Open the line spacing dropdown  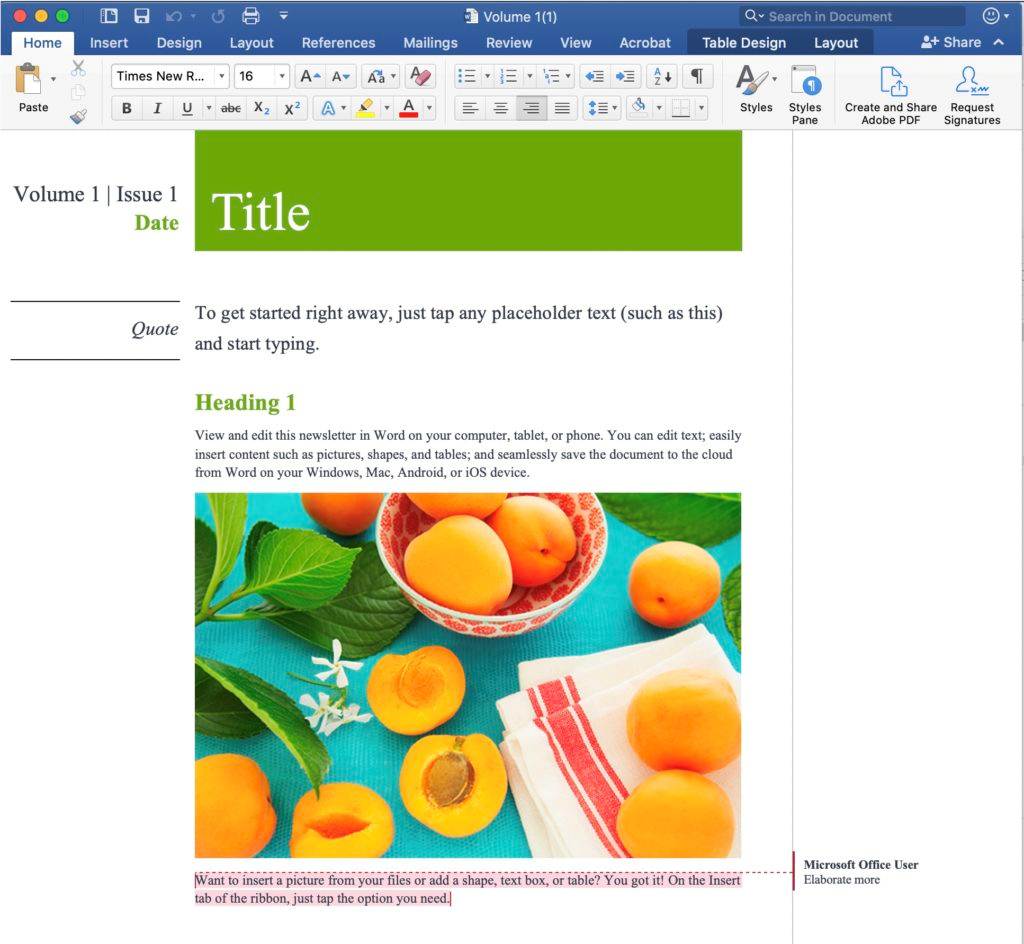[601, 108]
